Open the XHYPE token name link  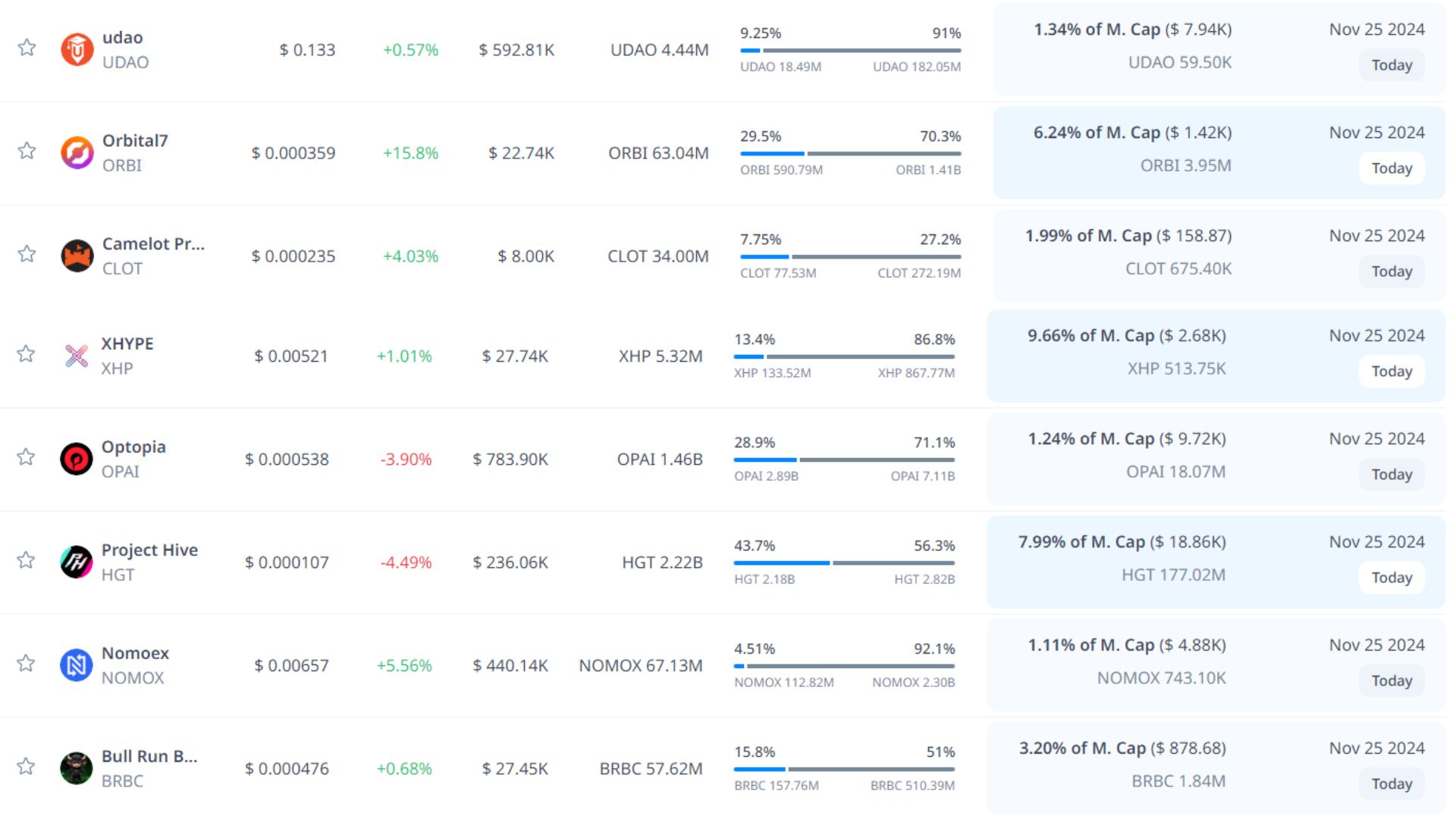pyautogui.click(x=127, y=344)
